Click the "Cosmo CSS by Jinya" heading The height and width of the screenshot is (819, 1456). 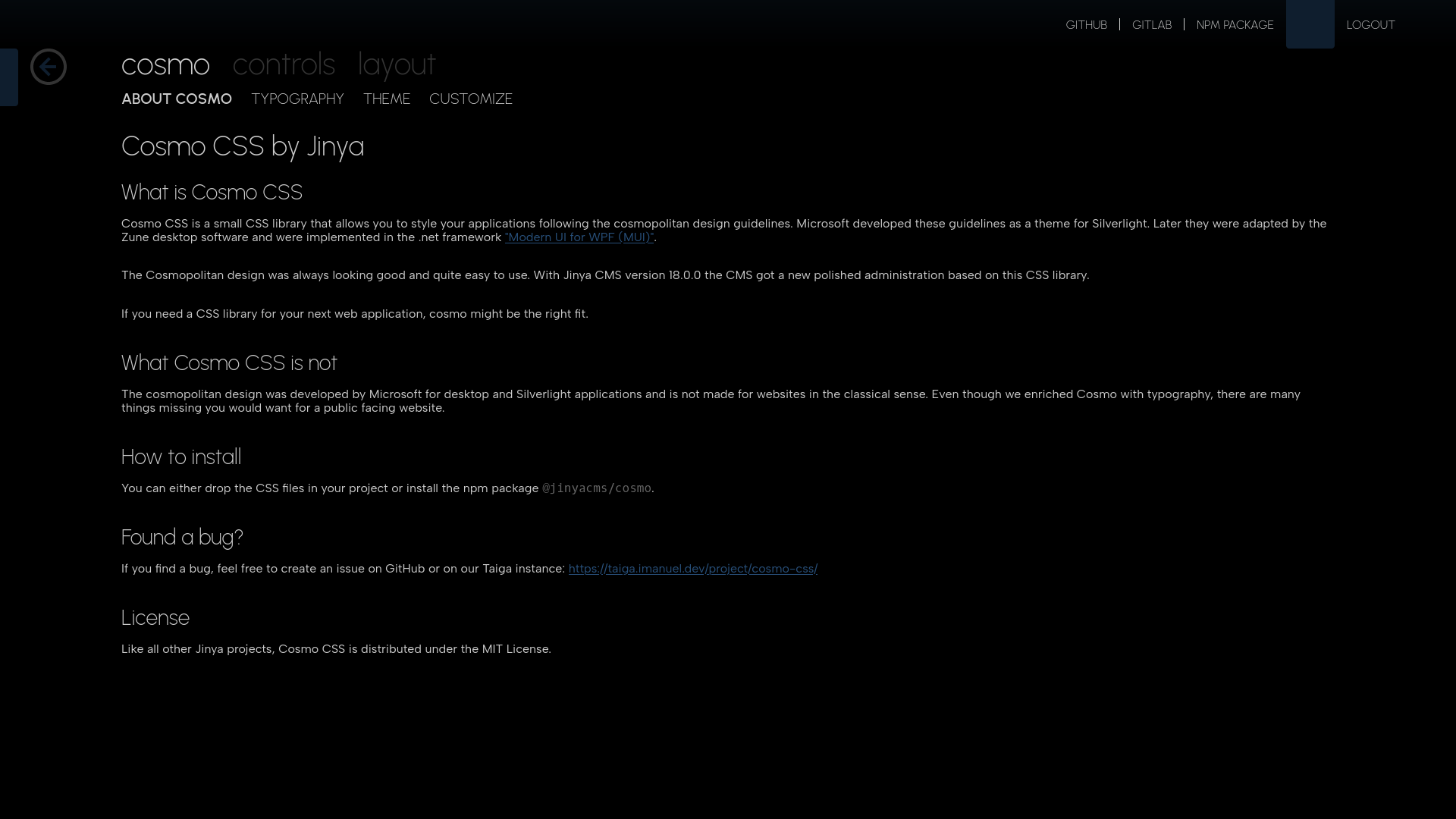243,146
